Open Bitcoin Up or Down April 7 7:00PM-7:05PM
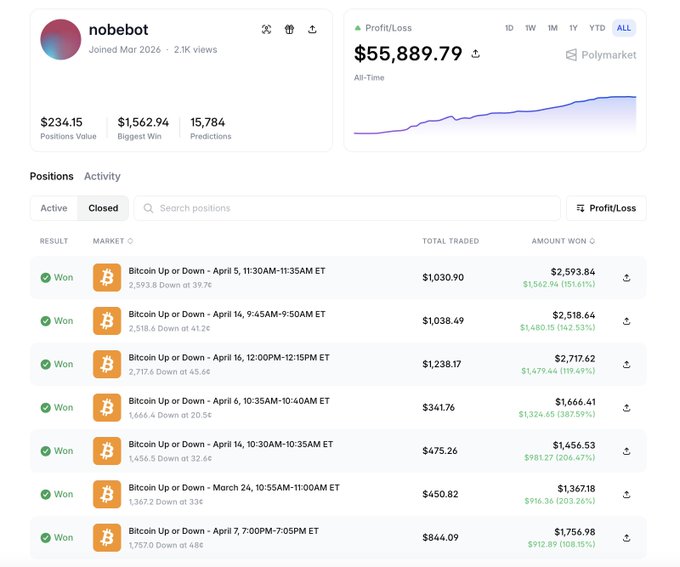Viewport: 680px width, 567px height. (224, 531)
